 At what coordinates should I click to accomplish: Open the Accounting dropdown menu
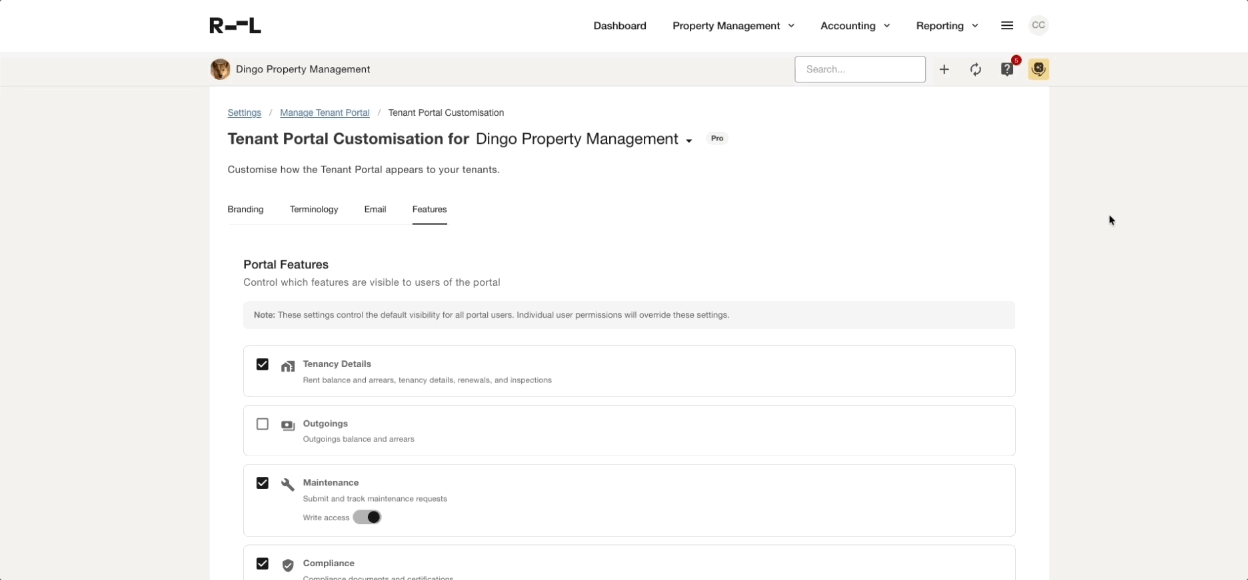click(855, 26)
